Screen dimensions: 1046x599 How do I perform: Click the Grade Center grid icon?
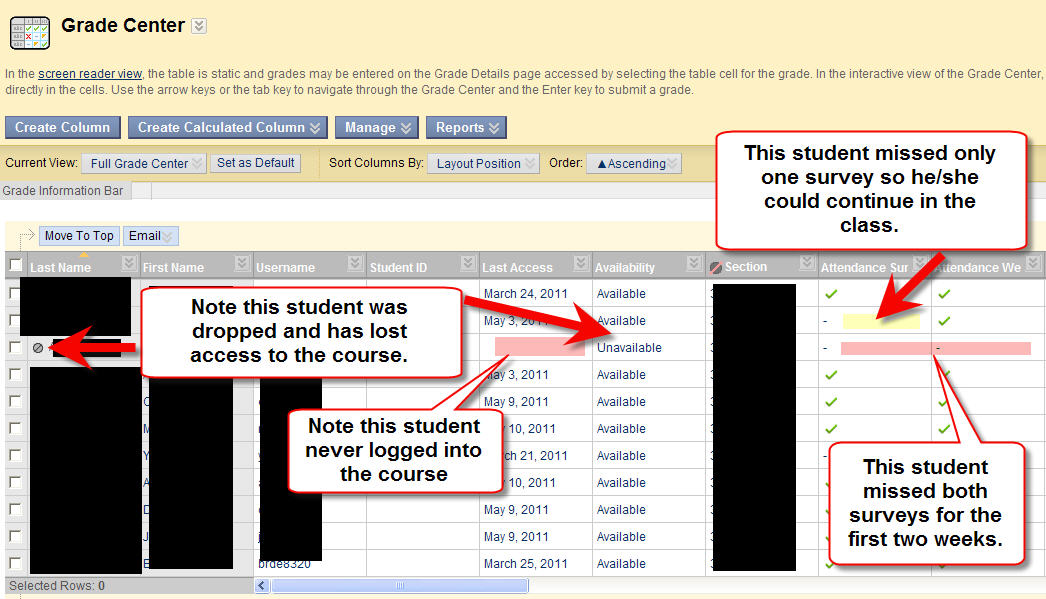pyautogui.click(x=30, y=33)
